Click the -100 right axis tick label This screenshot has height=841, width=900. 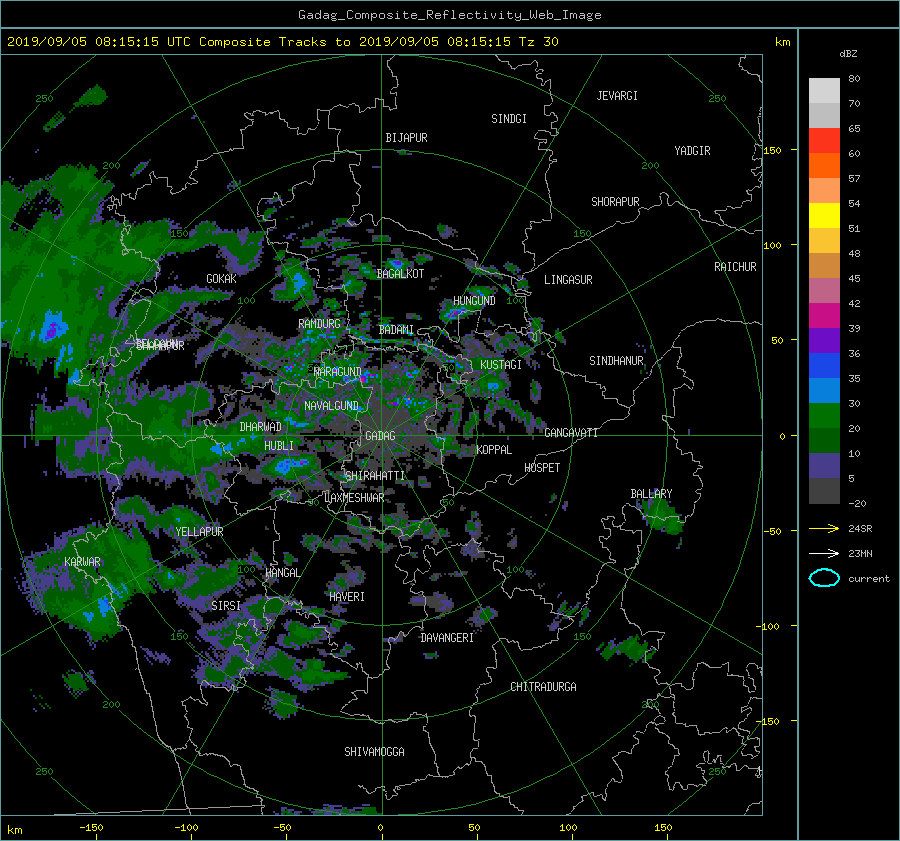(x=767, y=626)
